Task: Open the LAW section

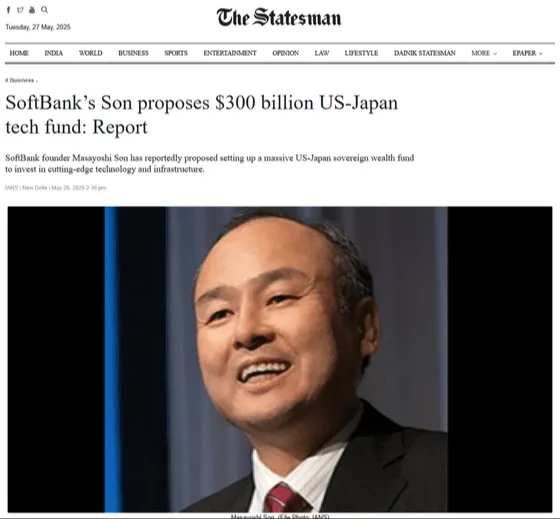Action: [321, 53]
